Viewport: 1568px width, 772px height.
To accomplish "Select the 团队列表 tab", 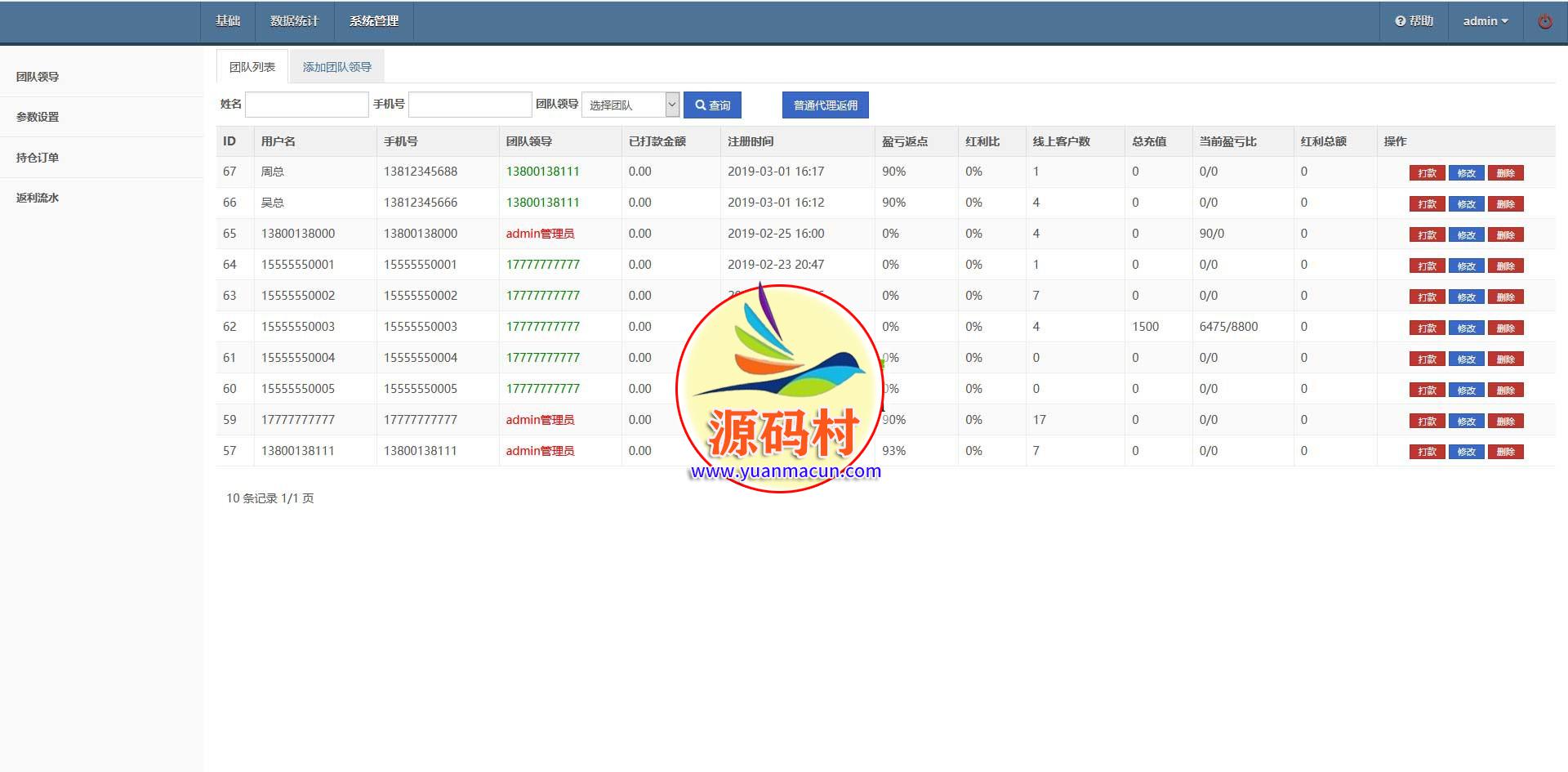I will [x=252, y=67].
